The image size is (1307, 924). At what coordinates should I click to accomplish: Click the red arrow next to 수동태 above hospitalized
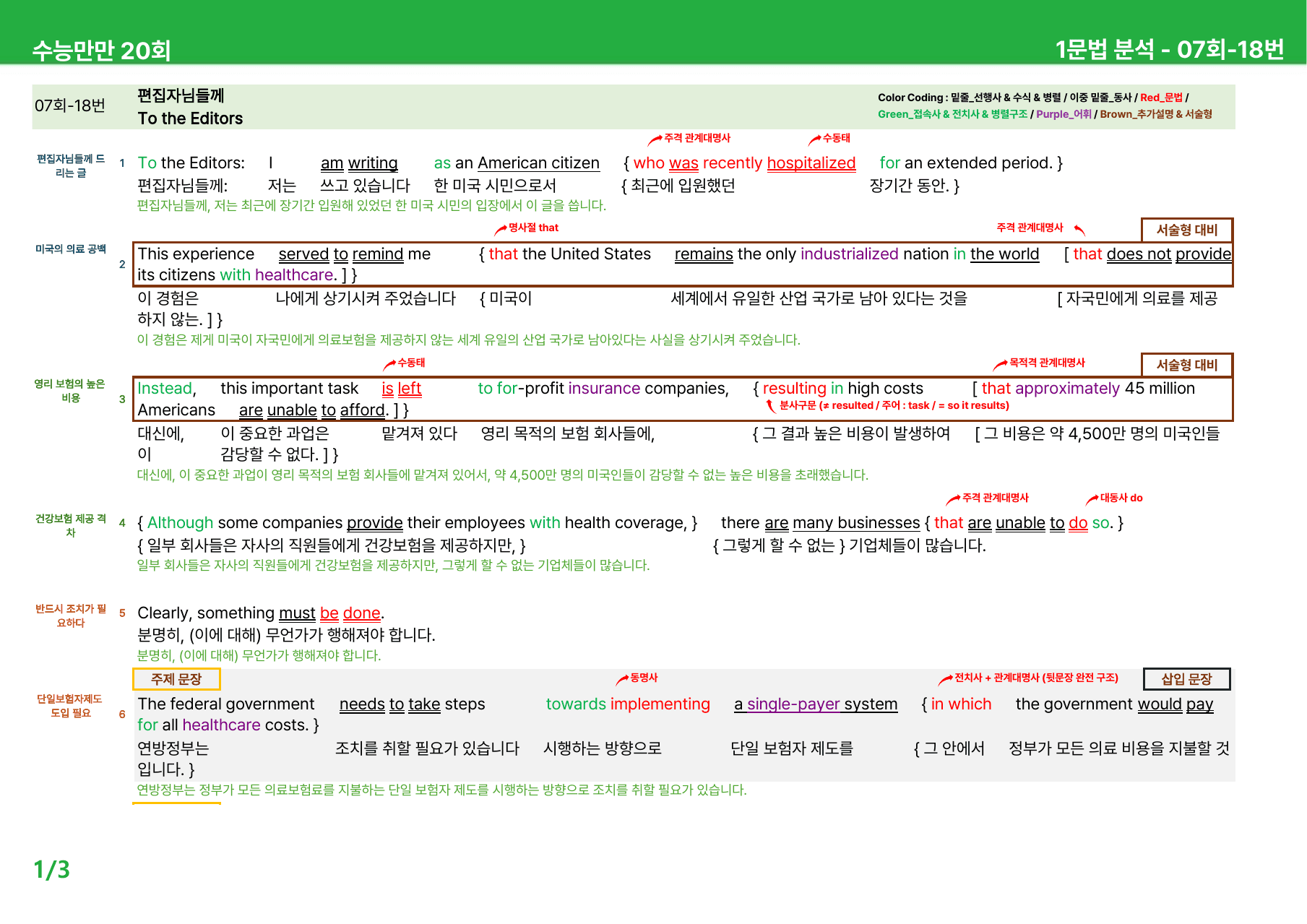pos(814,139)
